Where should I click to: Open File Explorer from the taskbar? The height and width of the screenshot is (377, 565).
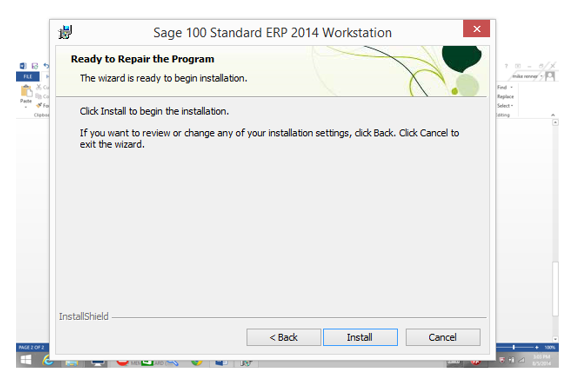click(71, 362)
